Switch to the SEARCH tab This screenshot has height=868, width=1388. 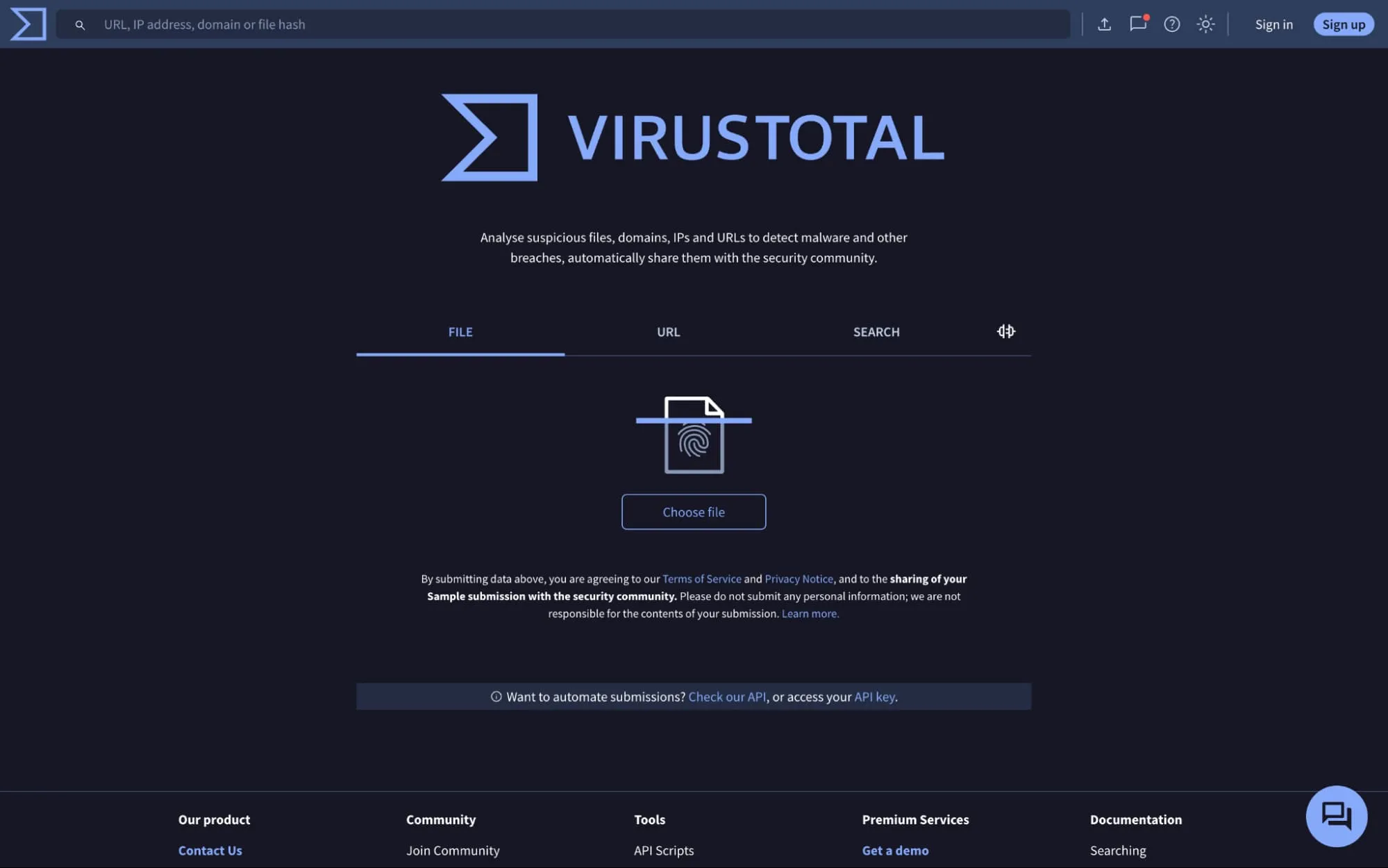pos(876,332)
